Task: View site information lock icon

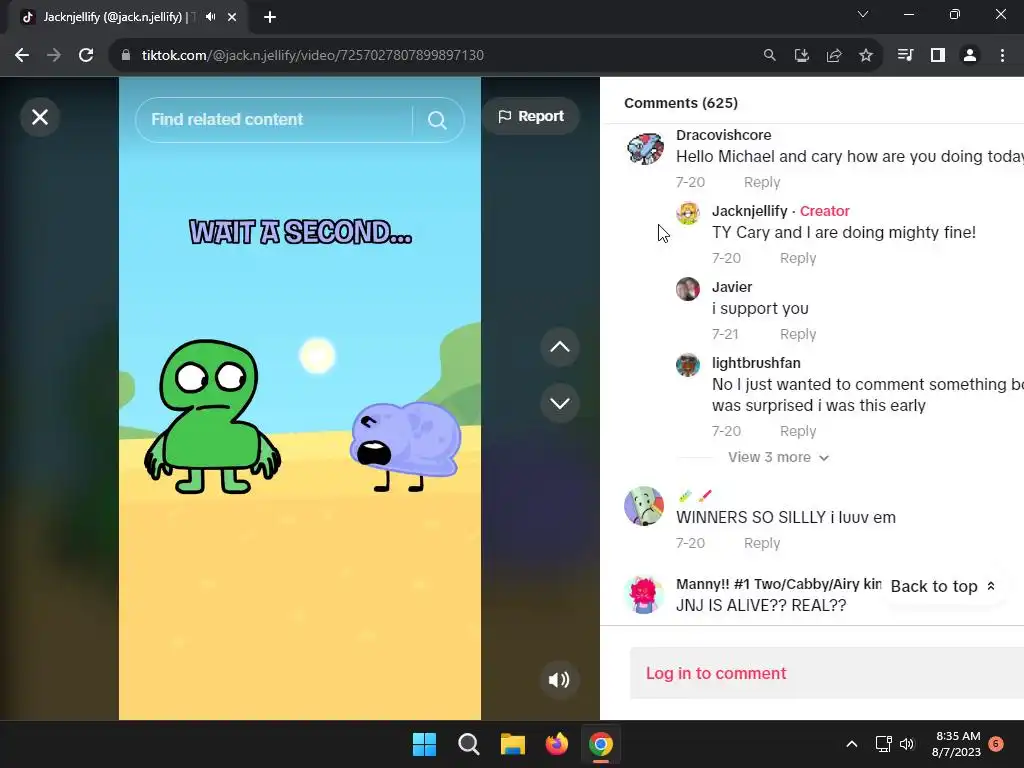Action: click(126, 56)
